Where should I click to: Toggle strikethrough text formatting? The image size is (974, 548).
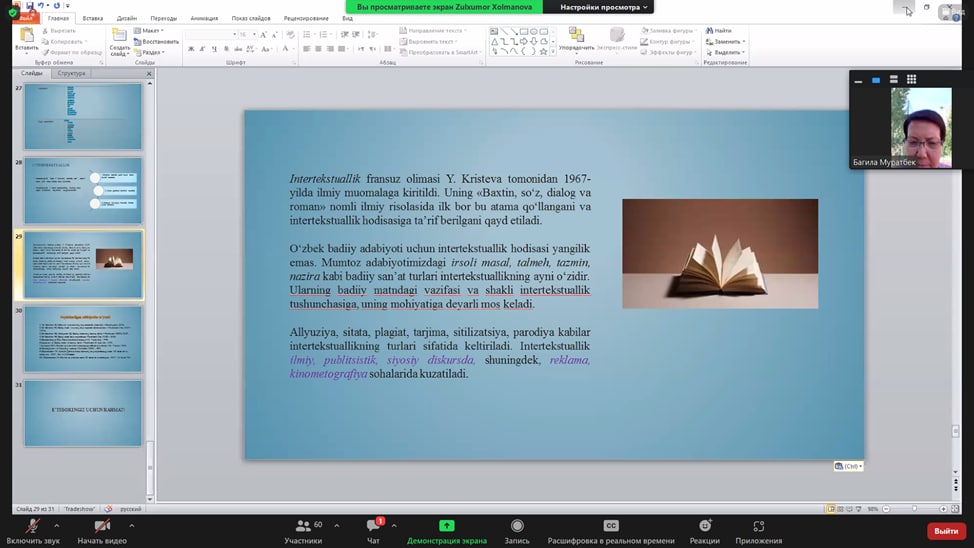[238, 48]
